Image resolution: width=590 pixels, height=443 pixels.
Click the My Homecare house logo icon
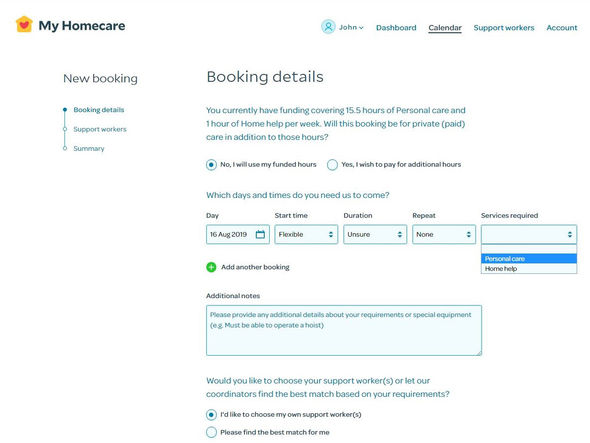tap(24, 24)
